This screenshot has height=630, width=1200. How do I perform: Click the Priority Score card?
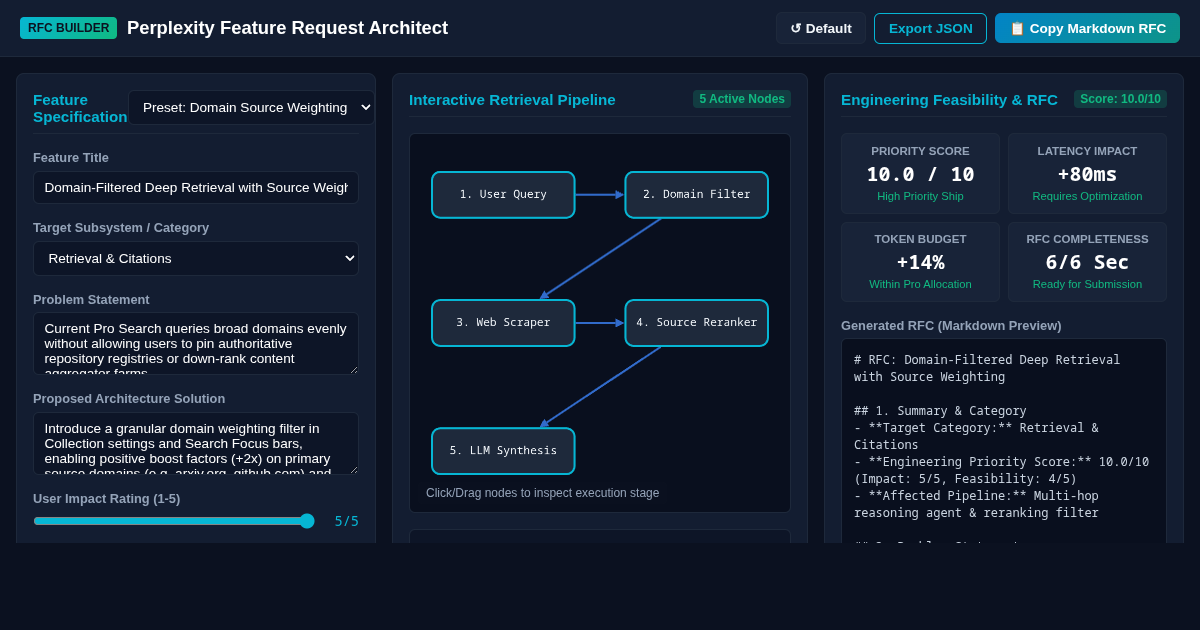tap(920, 174)
